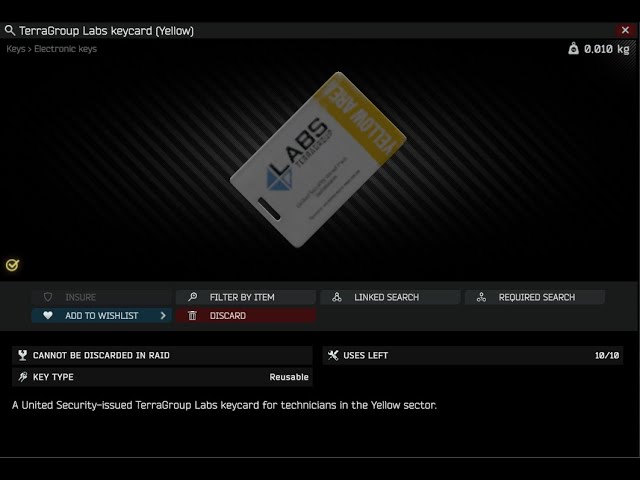
Task: Open Required Search
Action: [x=535, y=297]
